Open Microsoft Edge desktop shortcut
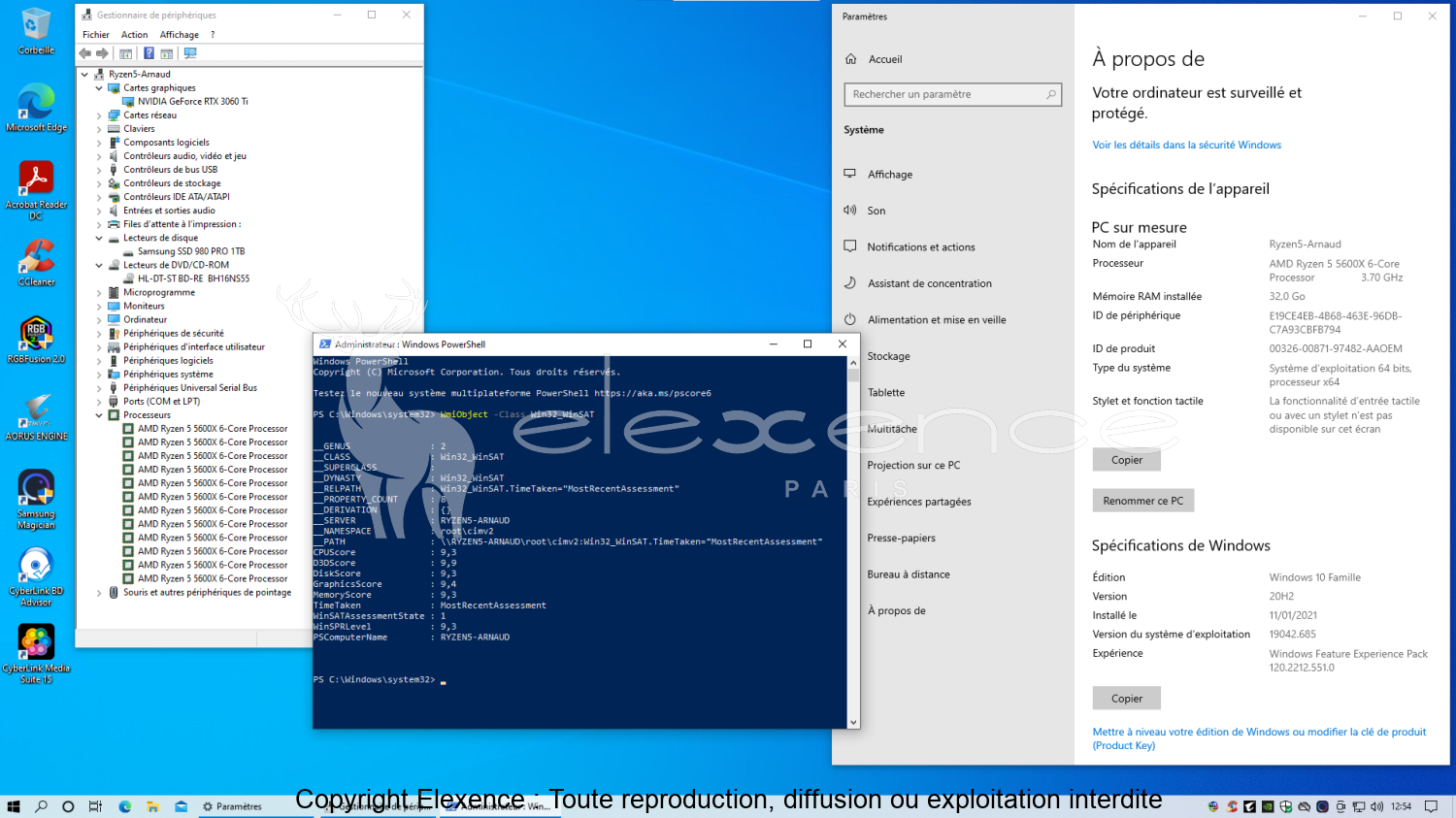 click(x=36, y=107)
